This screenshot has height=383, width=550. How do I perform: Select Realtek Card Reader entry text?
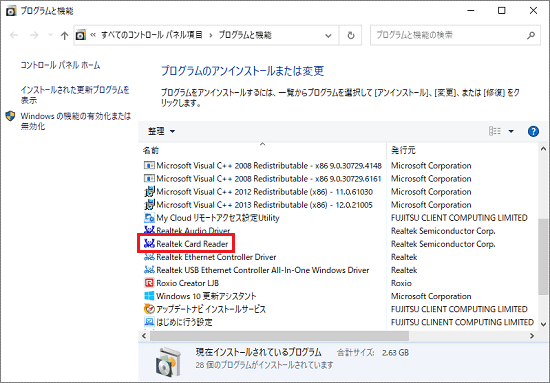coord(192,244)
